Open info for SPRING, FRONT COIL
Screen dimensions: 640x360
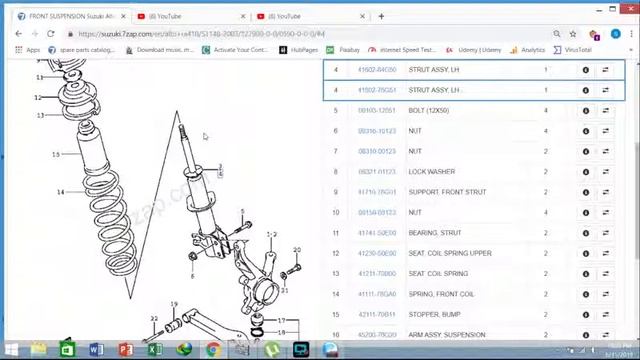tap(586, 294)
